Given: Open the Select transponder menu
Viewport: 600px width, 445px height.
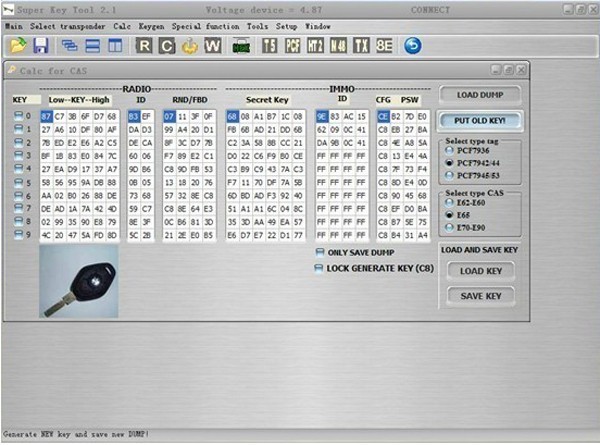Looking at the screenshot, I should (x=70, y=24).
